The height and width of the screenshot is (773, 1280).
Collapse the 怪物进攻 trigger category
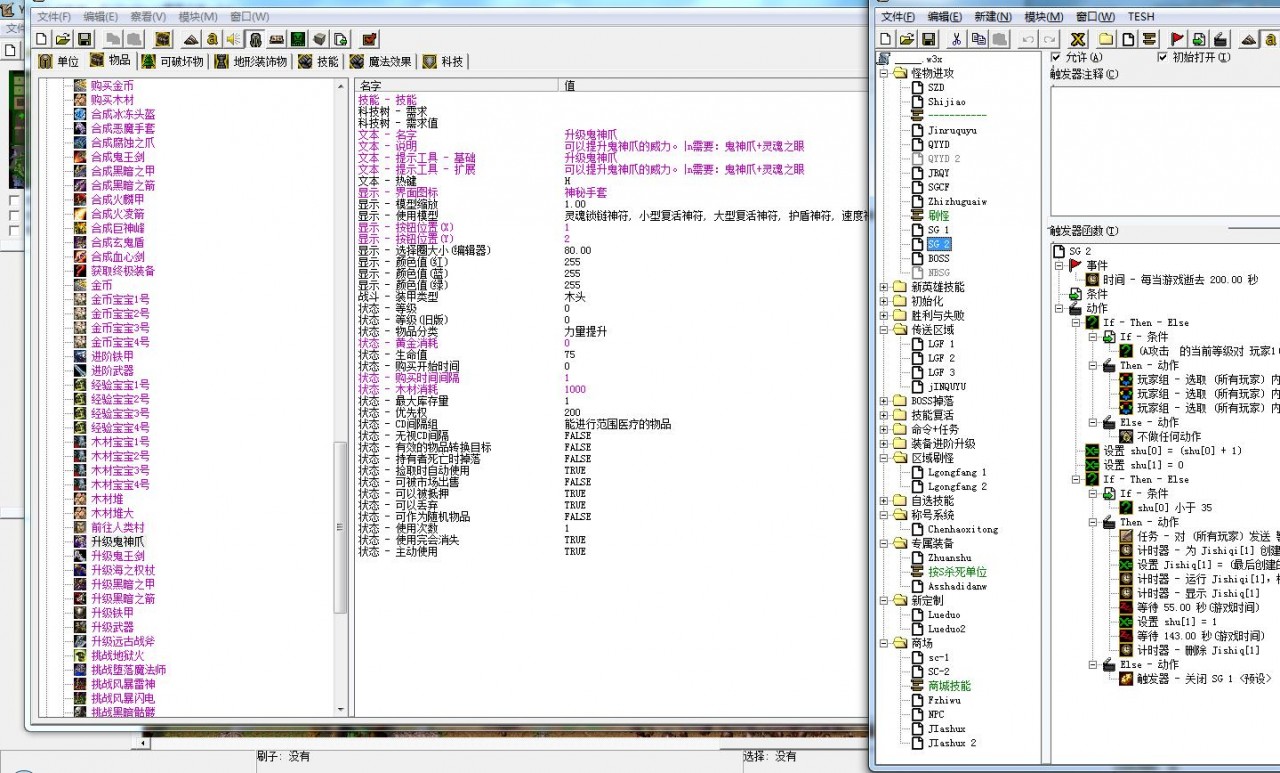(x=884, y=73)
